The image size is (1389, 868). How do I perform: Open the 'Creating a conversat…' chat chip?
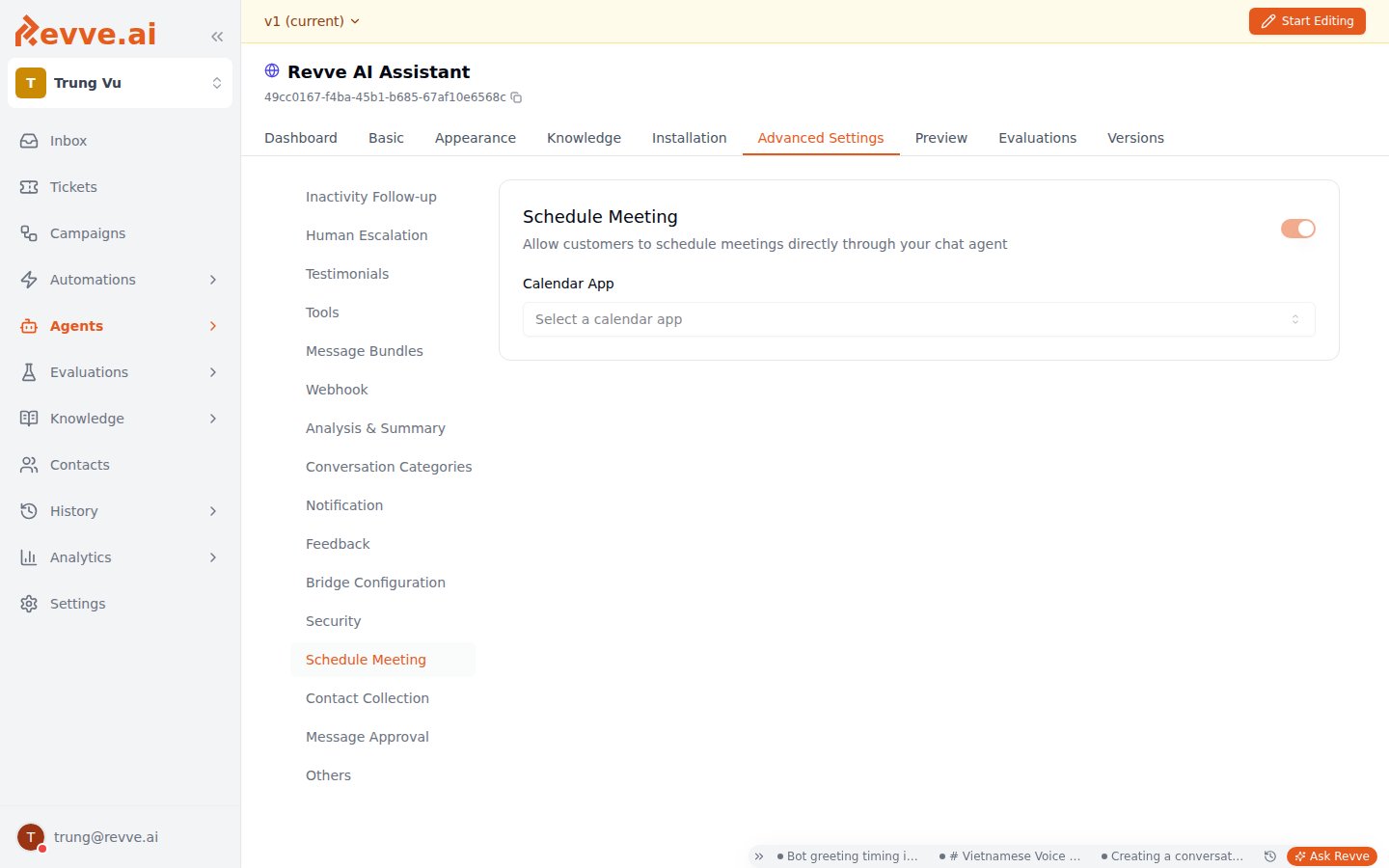coord(1172,856)
